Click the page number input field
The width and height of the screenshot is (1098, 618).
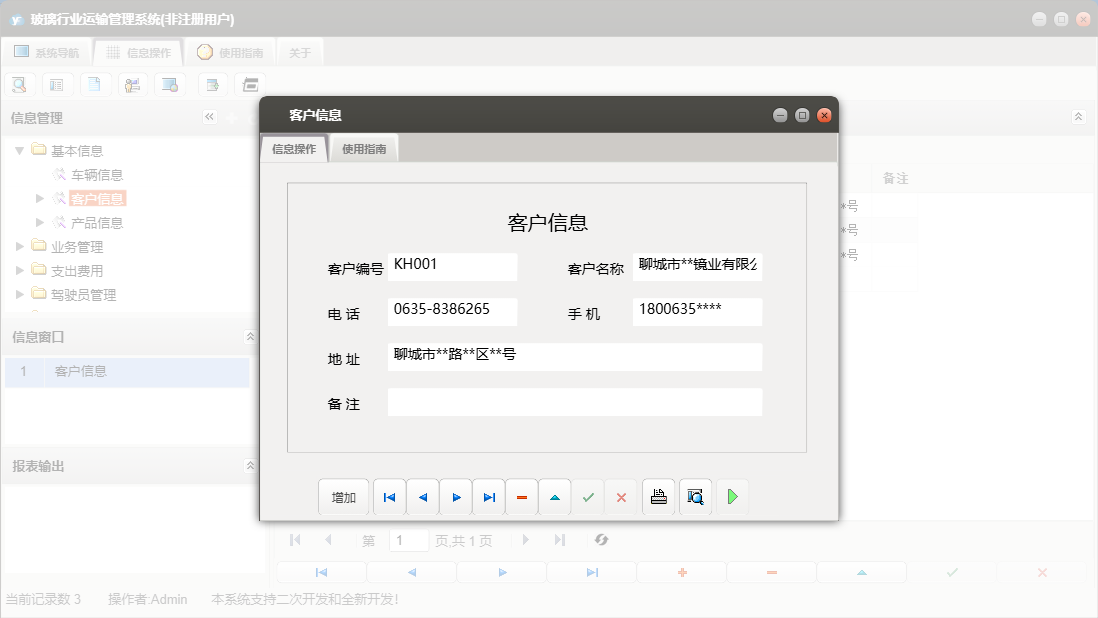pyautogui.click(x=409, y=540)
